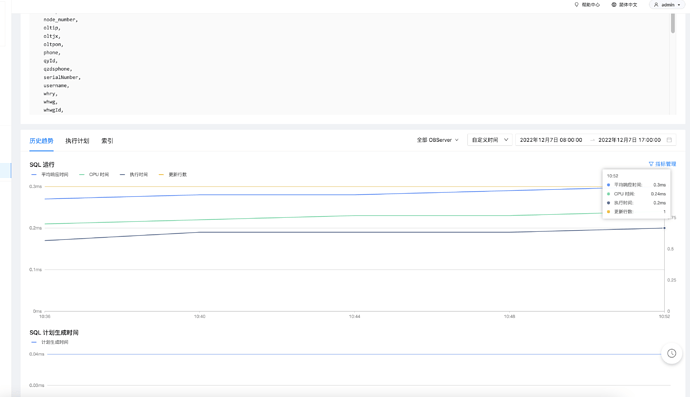This screenshot has width=690, height=397.
Task: Switch to the 索引 tab
Action: click(x=107, y=141)
